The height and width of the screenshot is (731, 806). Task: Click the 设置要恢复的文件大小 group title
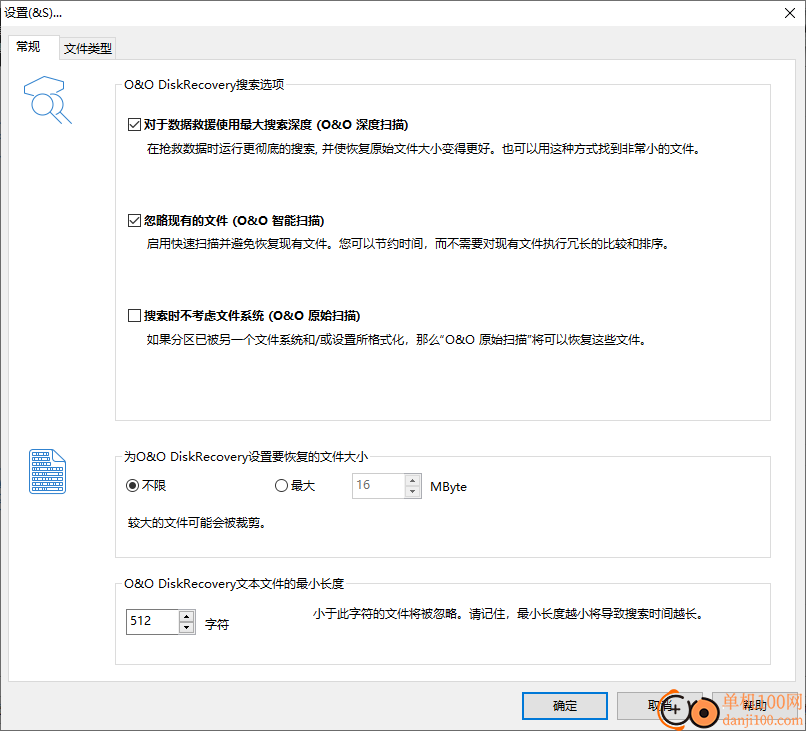pos(246,456)
